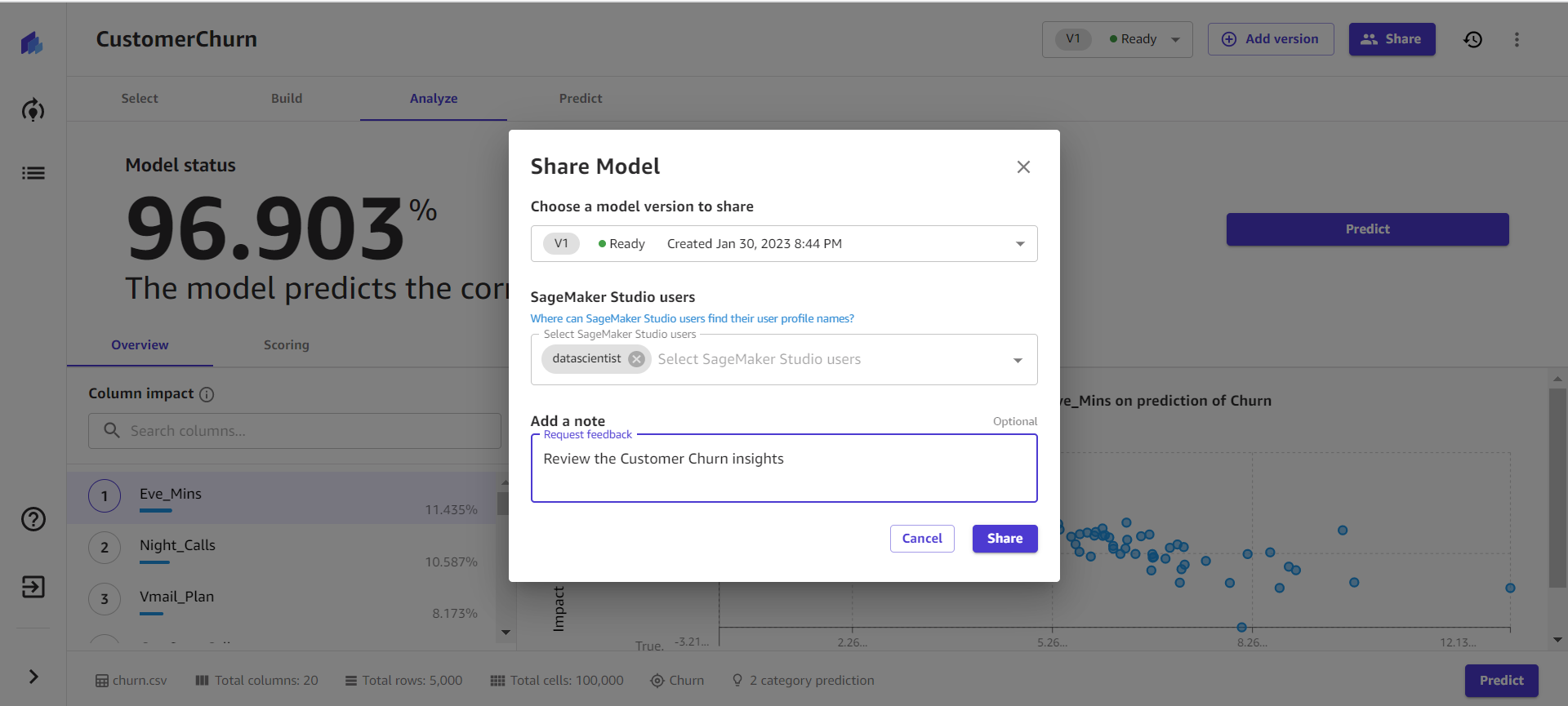Click the Total rows: 5,000 status entry
1568x706 pixels.
403,681
